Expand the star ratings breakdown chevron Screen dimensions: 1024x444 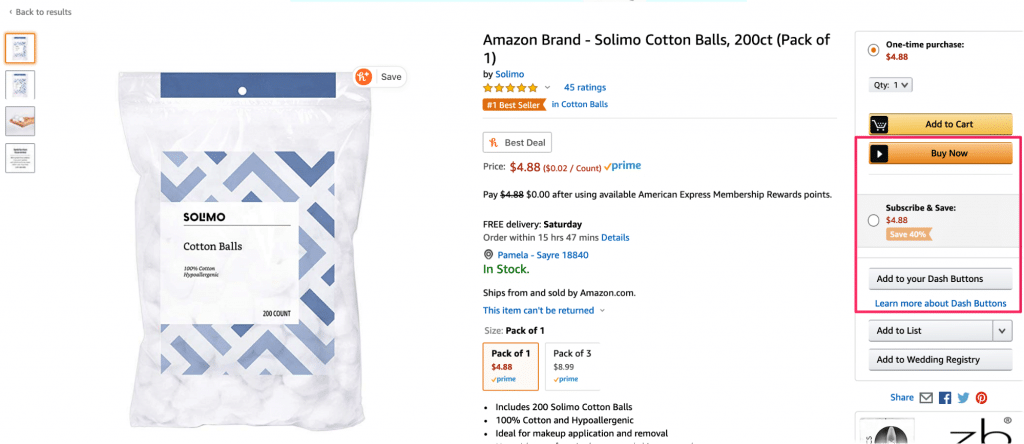click(548, 88)
